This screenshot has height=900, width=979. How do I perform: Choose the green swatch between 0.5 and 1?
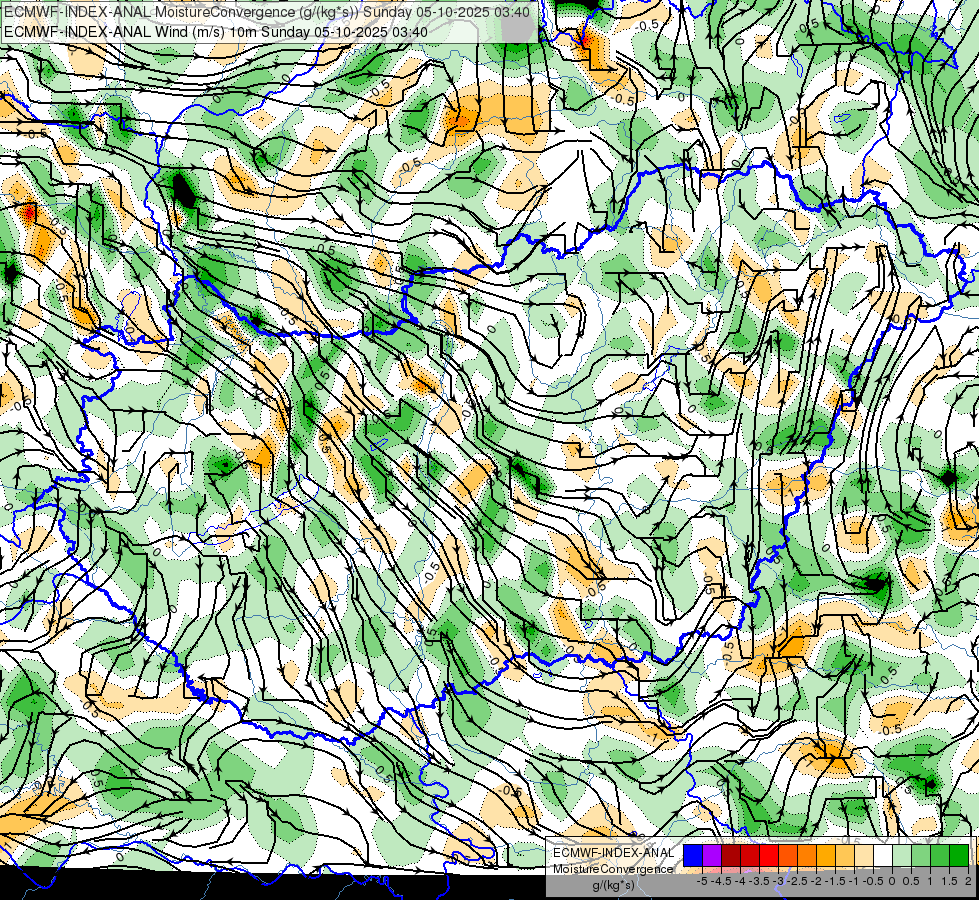point(921,856)
